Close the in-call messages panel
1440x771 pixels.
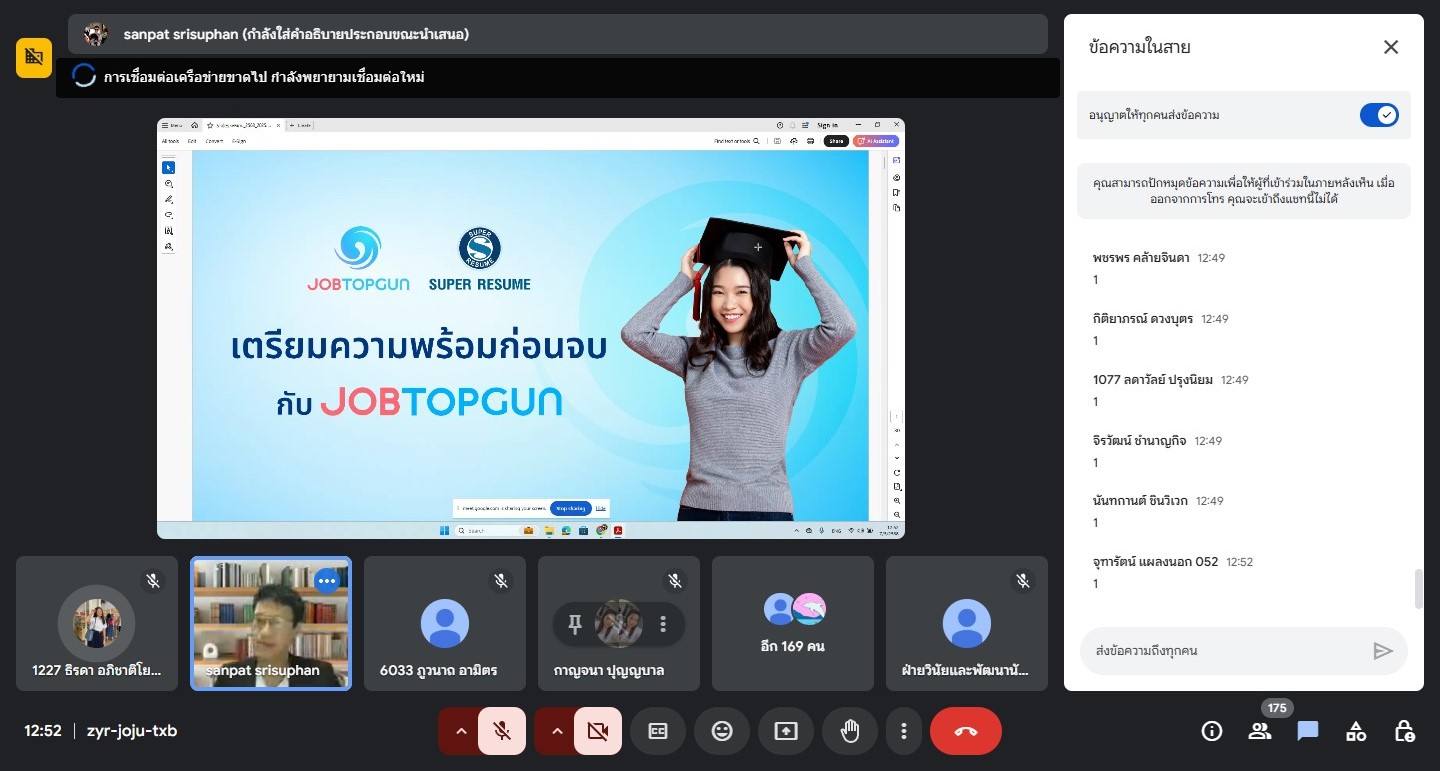(x=1390, y=47)
